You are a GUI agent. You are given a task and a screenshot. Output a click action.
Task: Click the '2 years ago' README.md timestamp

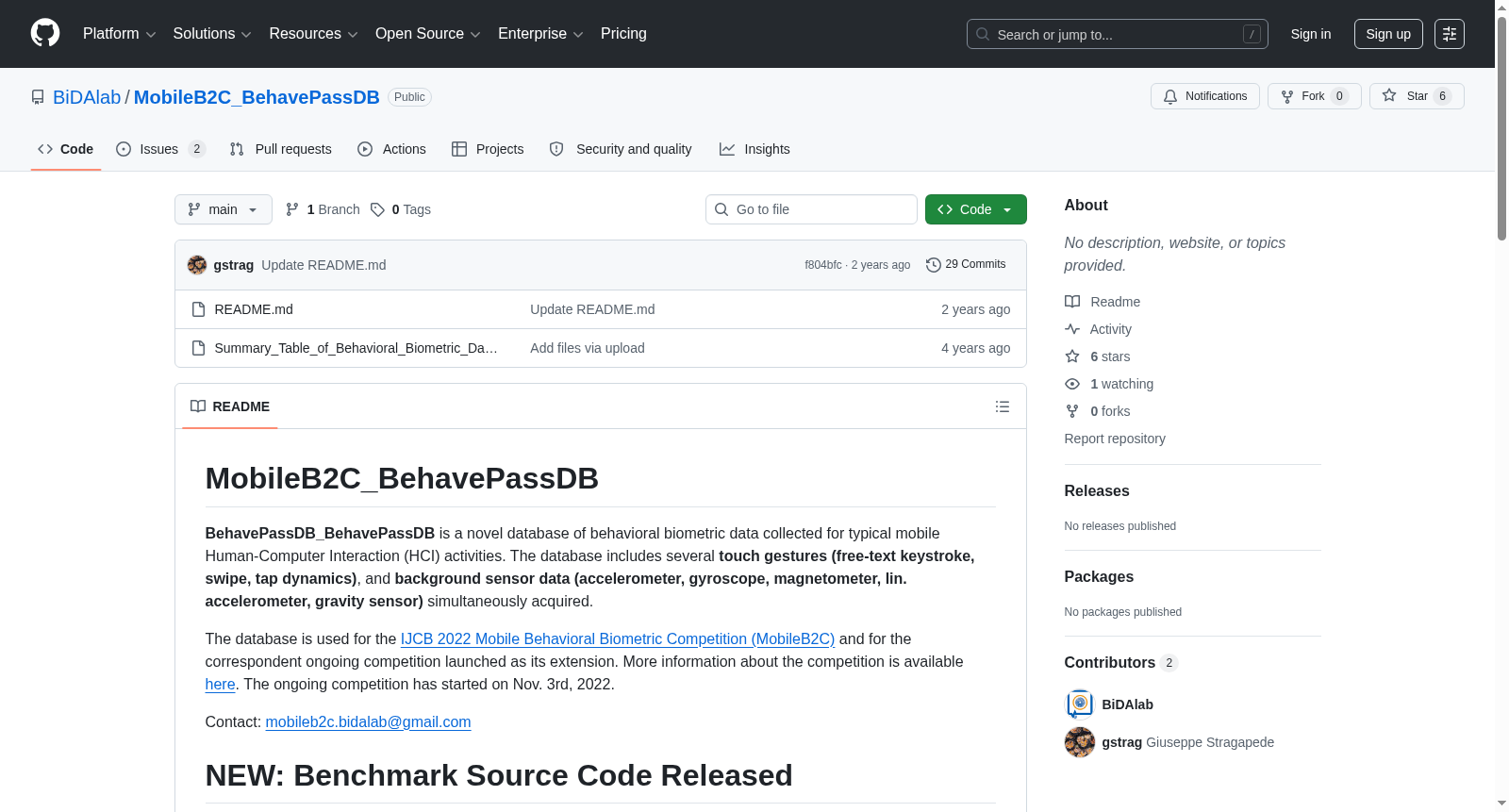point(975,309)
